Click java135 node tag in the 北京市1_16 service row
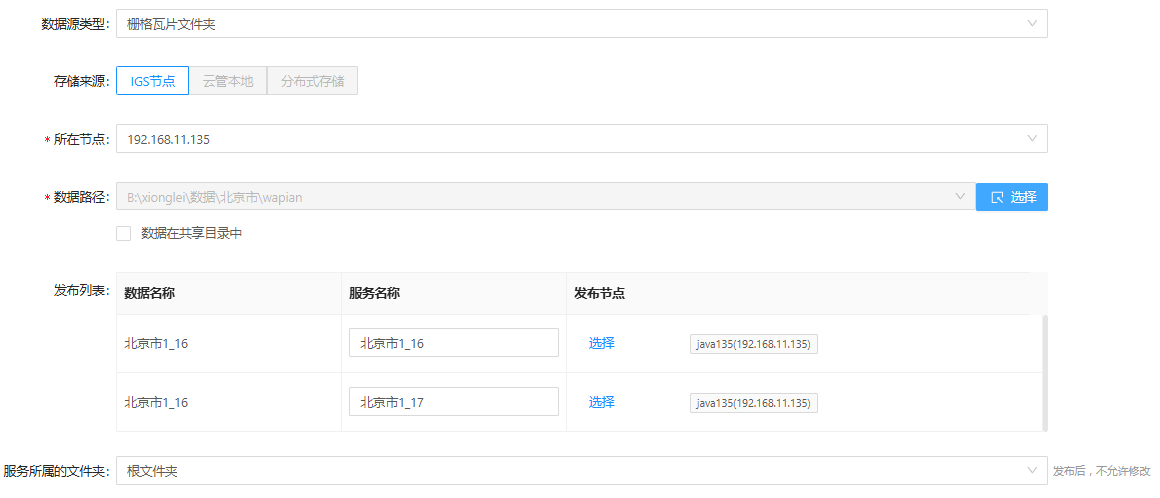This screenshot has height=498, width=1160. [753, 344]
